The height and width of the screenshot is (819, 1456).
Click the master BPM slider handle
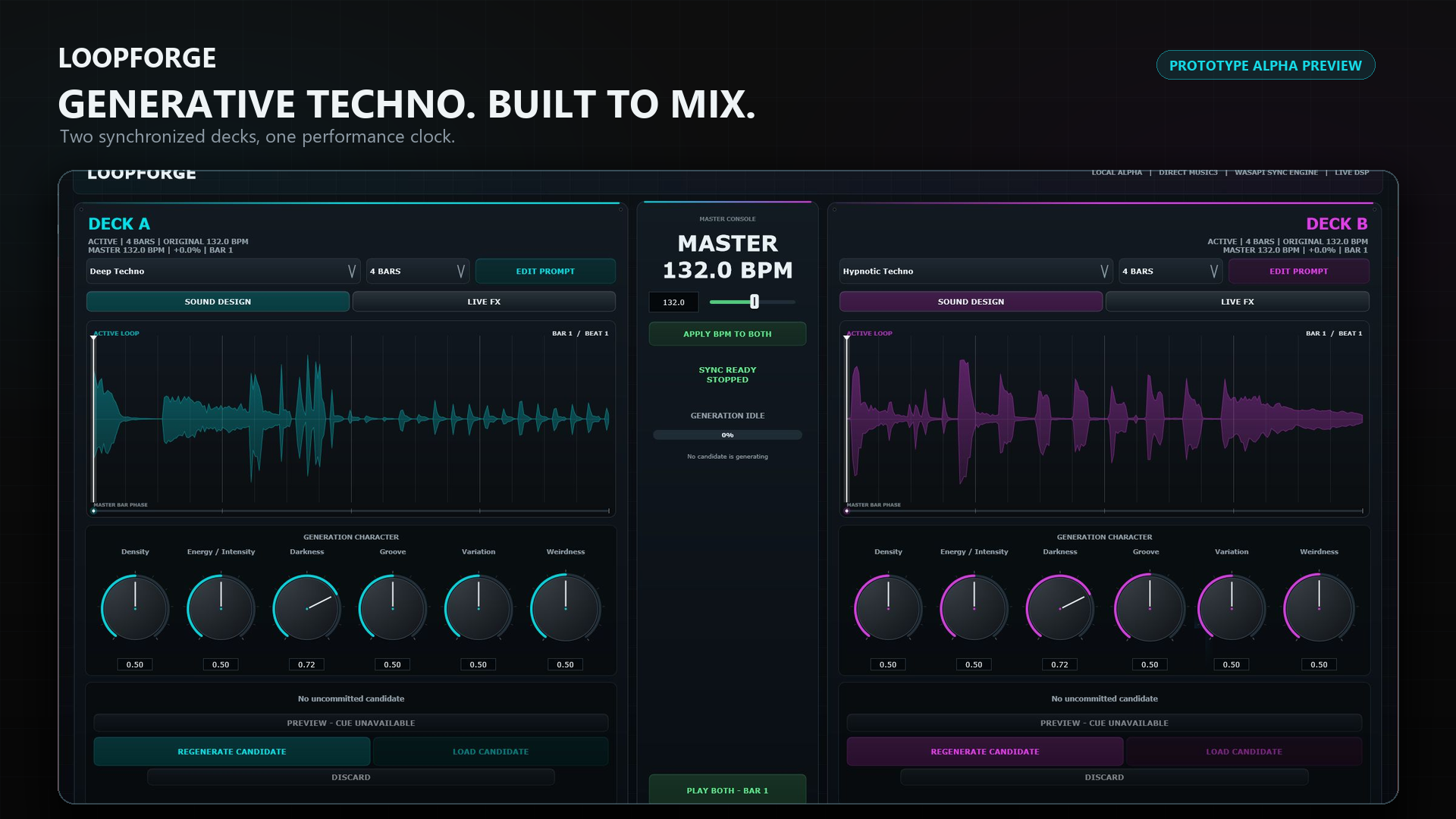tap(754, 302)
